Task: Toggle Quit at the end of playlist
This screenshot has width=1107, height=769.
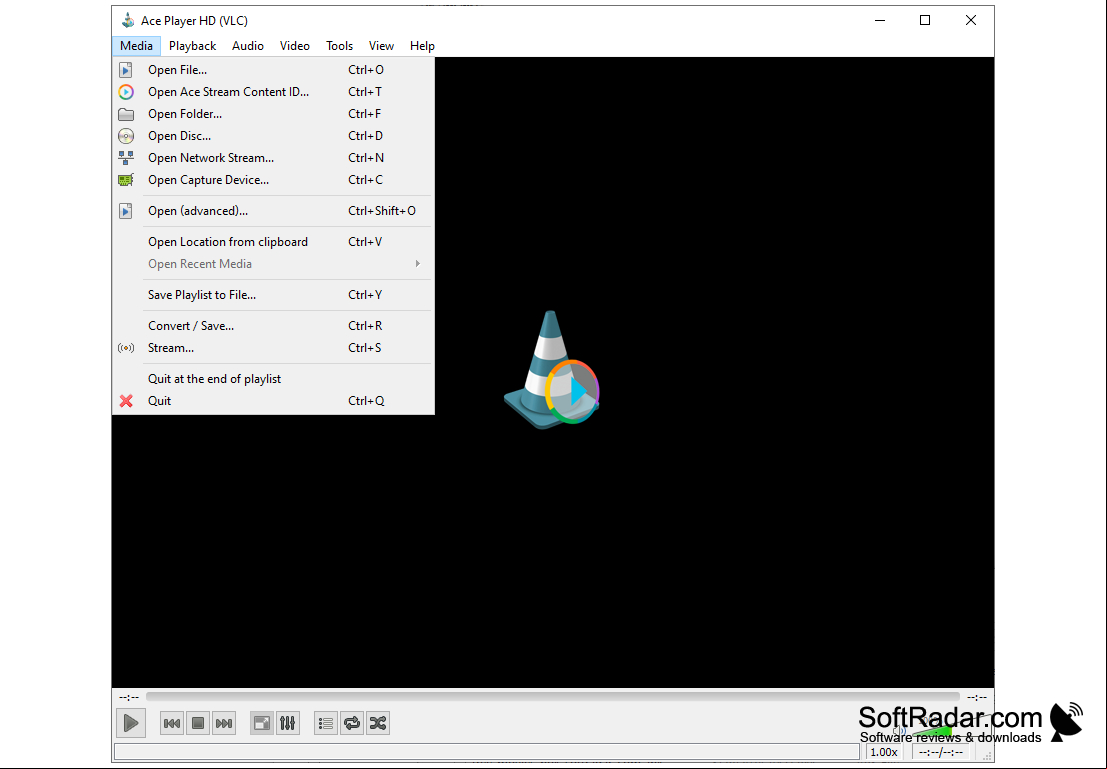Action: click(273, 378)
